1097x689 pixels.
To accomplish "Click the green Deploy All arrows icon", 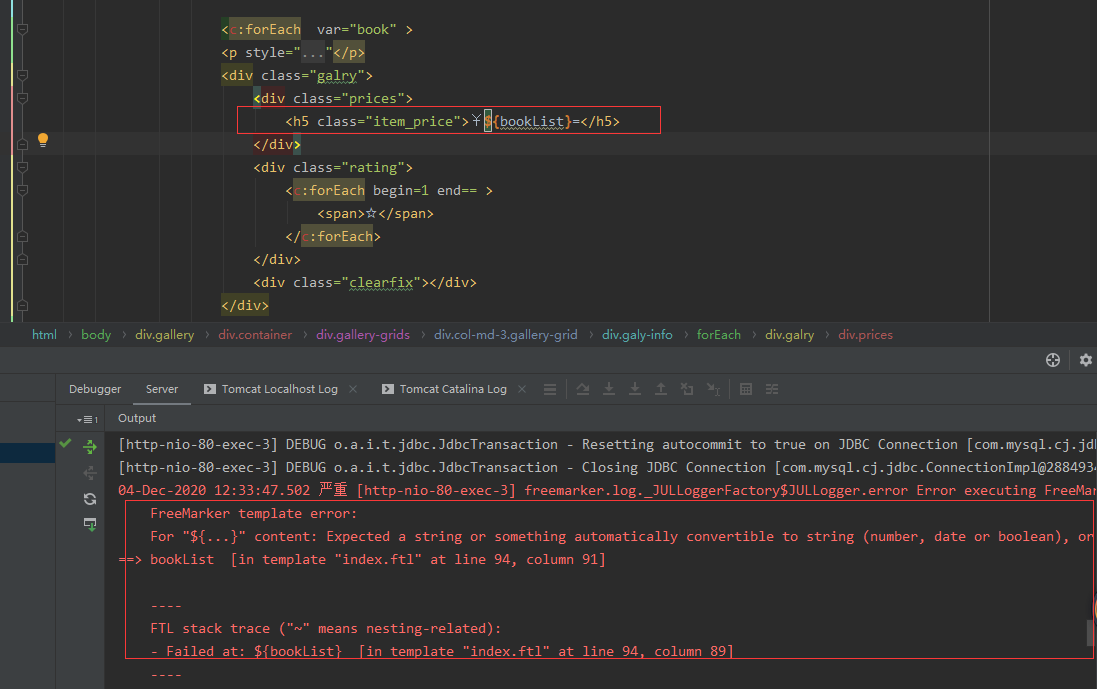I will click(90, 446).
